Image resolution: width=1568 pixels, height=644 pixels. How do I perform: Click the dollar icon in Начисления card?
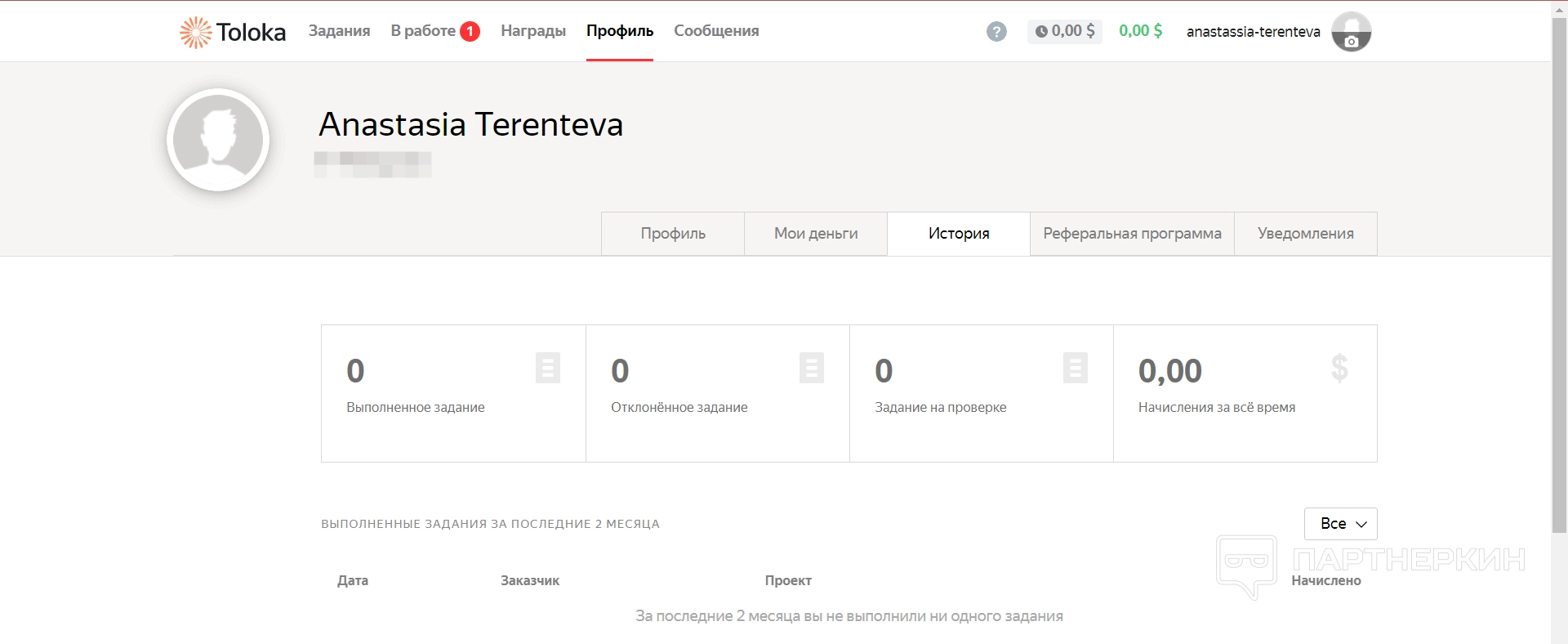pos(1339,368)
